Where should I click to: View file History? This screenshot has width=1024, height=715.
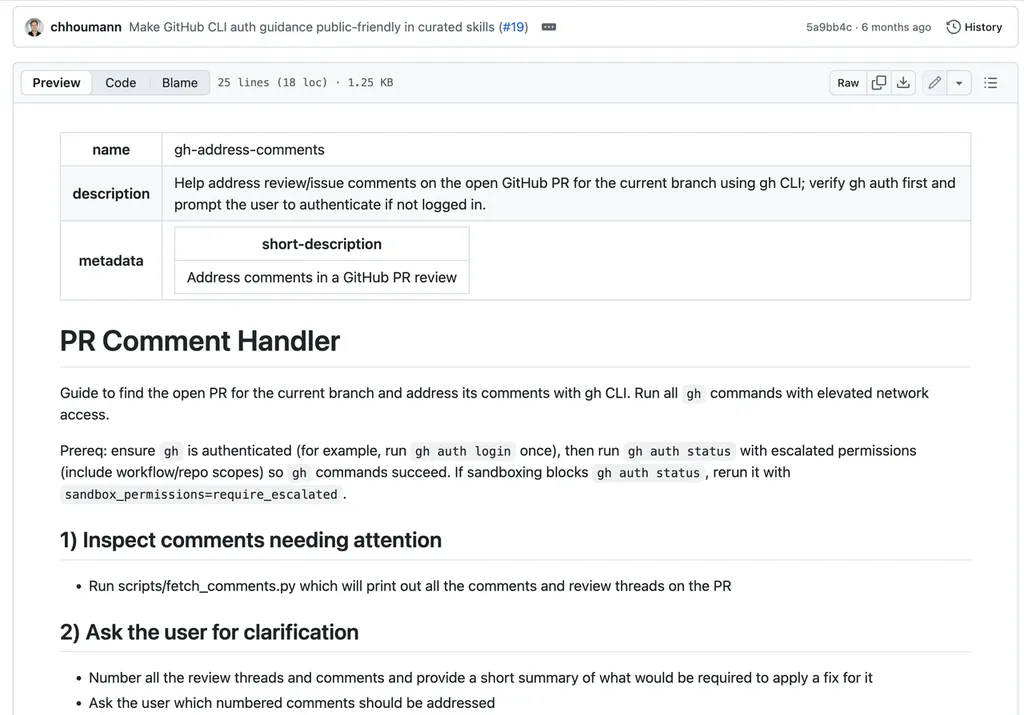click(974, 27)
